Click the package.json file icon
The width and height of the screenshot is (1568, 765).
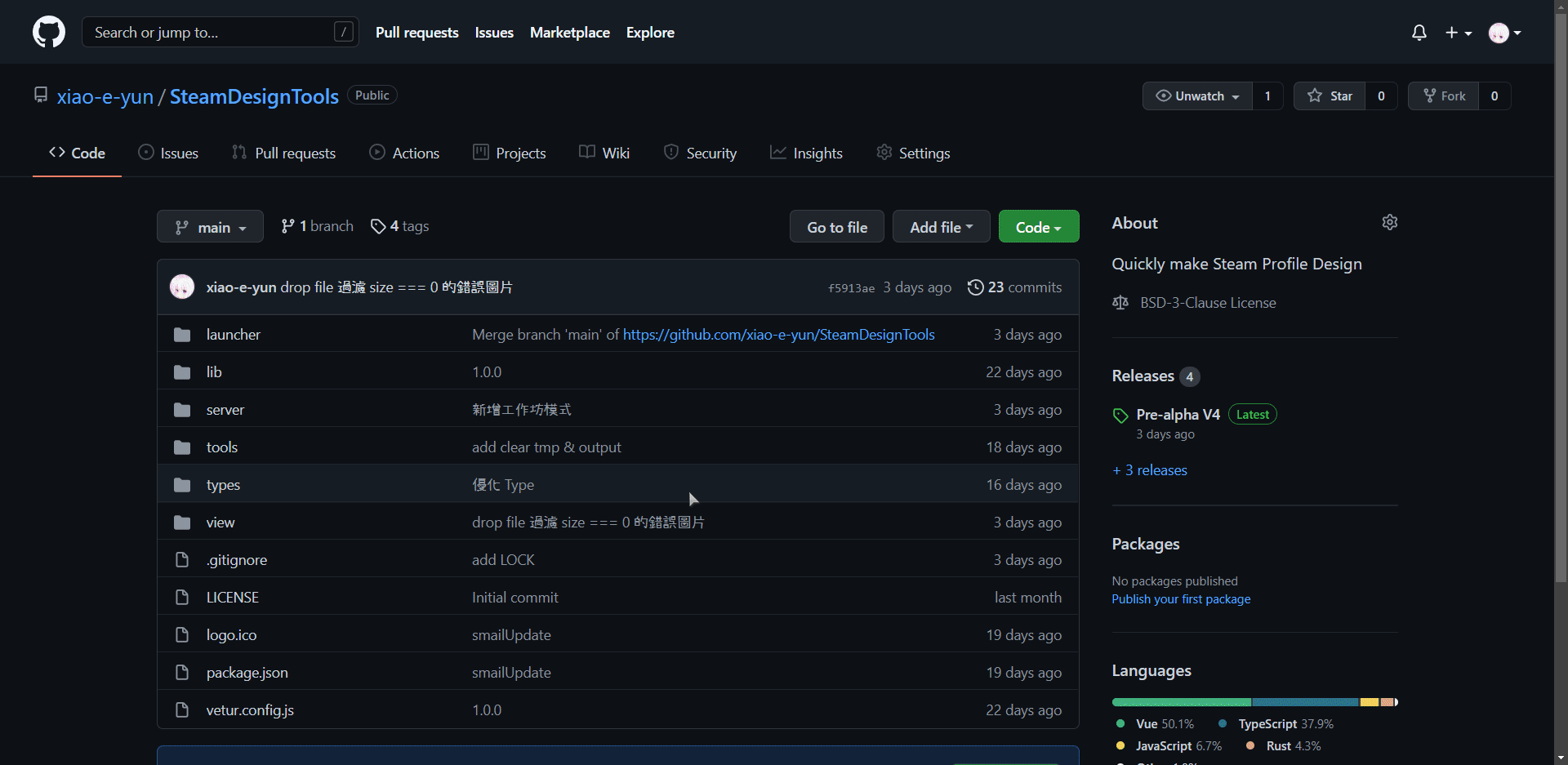coord(182,673)
